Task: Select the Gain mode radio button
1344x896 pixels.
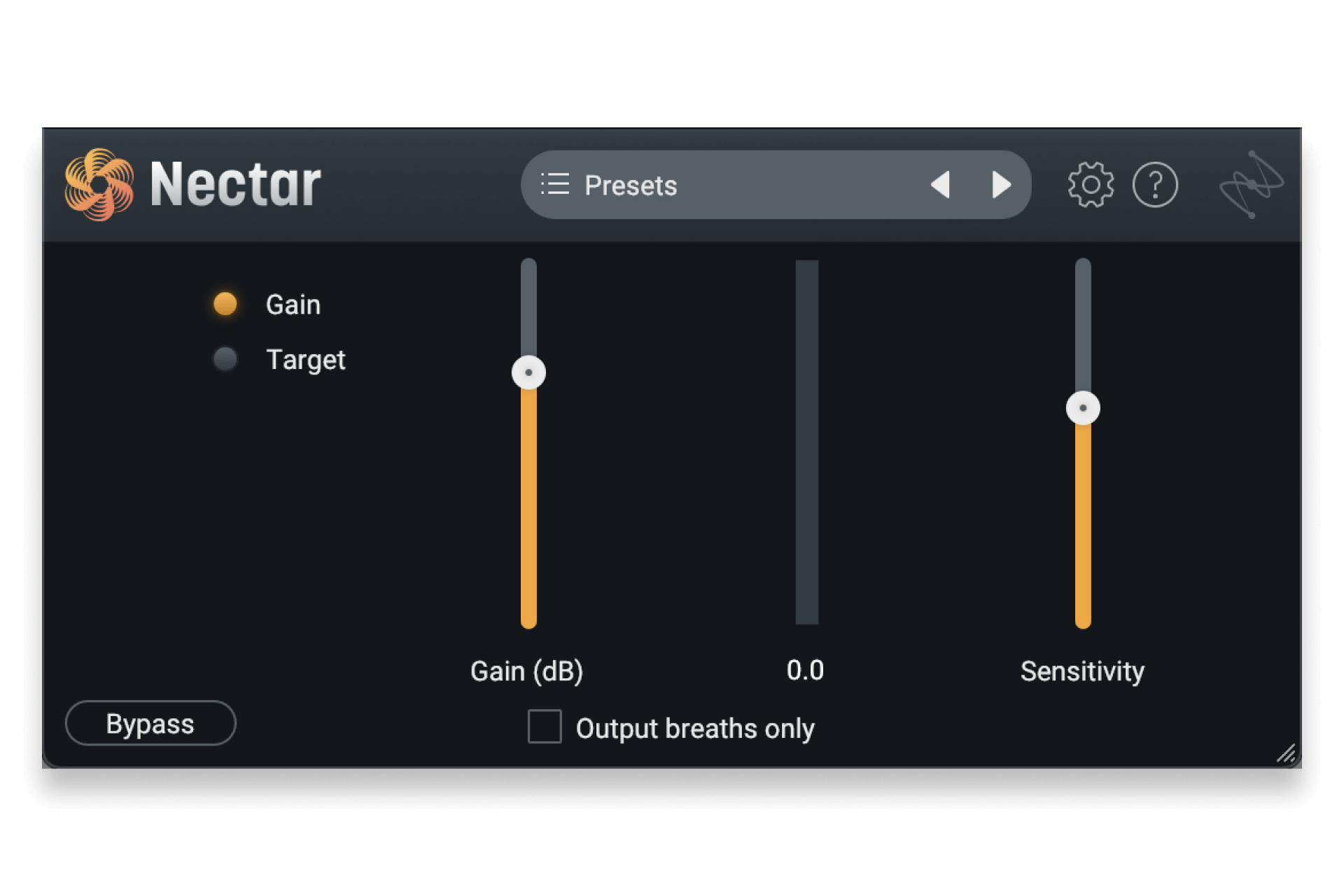Action: (225, 304)
